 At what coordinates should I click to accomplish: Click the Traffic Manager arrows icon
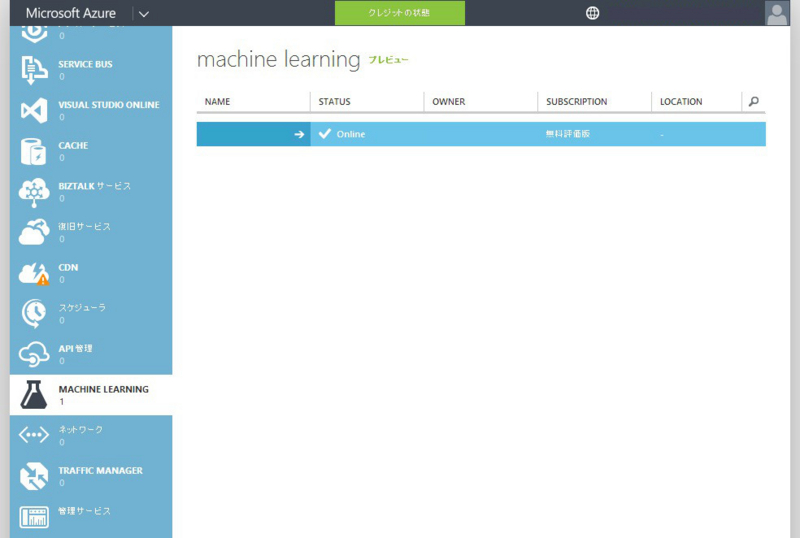click(x=34, y=476)
